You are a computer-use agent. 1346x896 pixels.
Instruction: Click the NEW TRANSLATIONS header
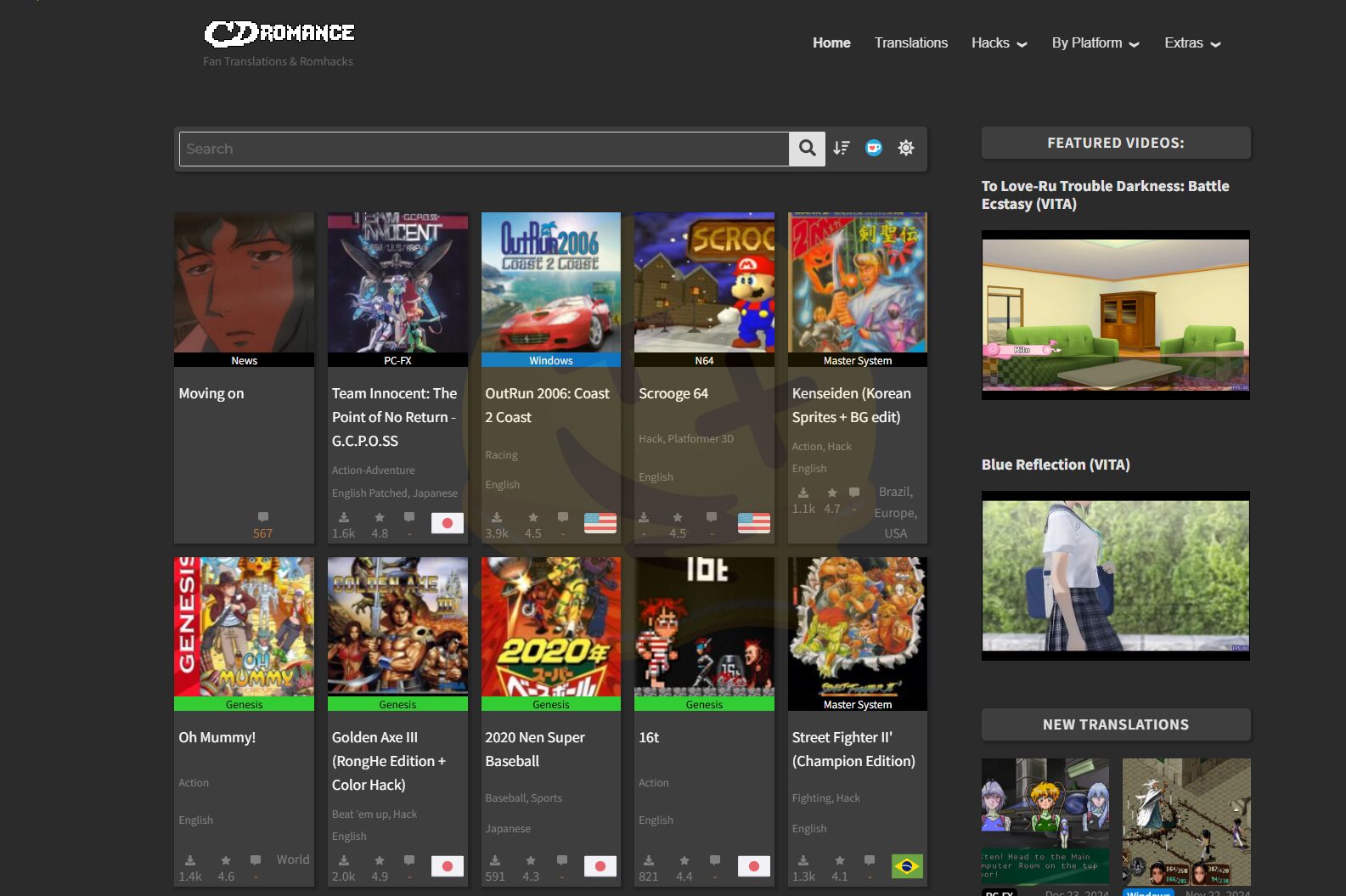1116,724
